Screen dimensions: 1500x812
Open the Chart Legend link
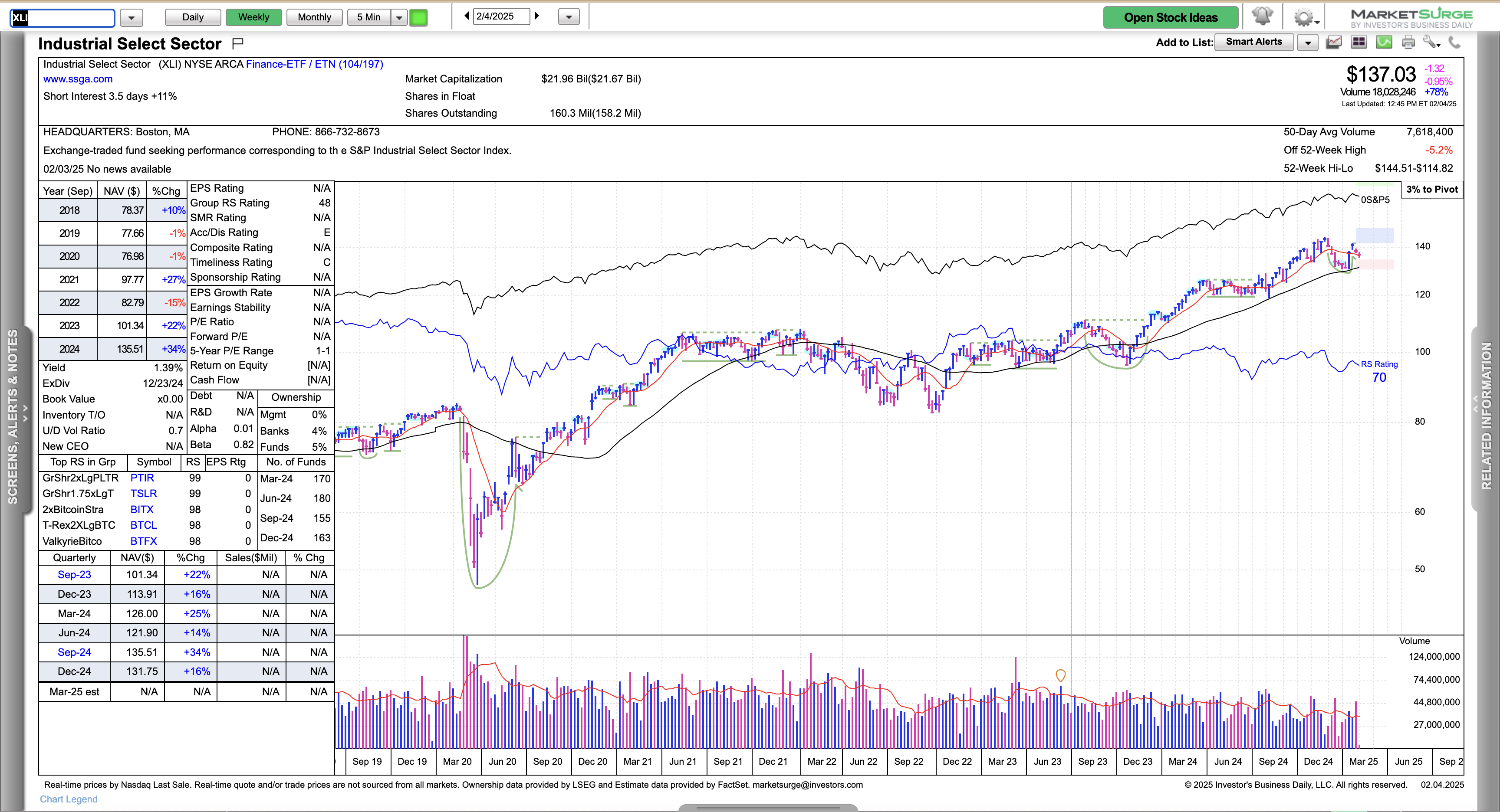click(x=68, y=799)
